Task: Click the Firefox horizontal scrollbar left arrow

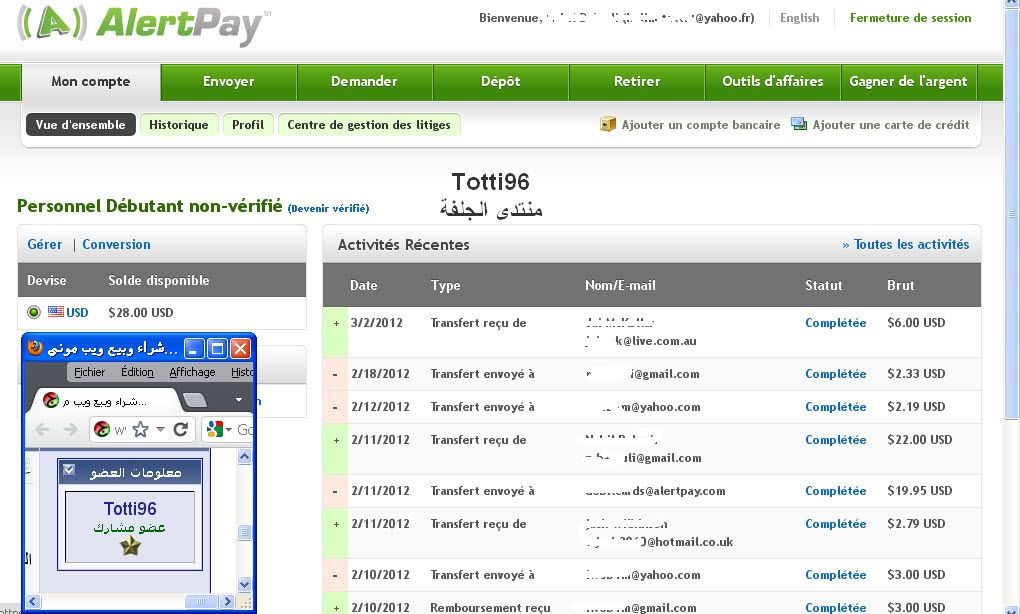Action: [x=33, y=602]
